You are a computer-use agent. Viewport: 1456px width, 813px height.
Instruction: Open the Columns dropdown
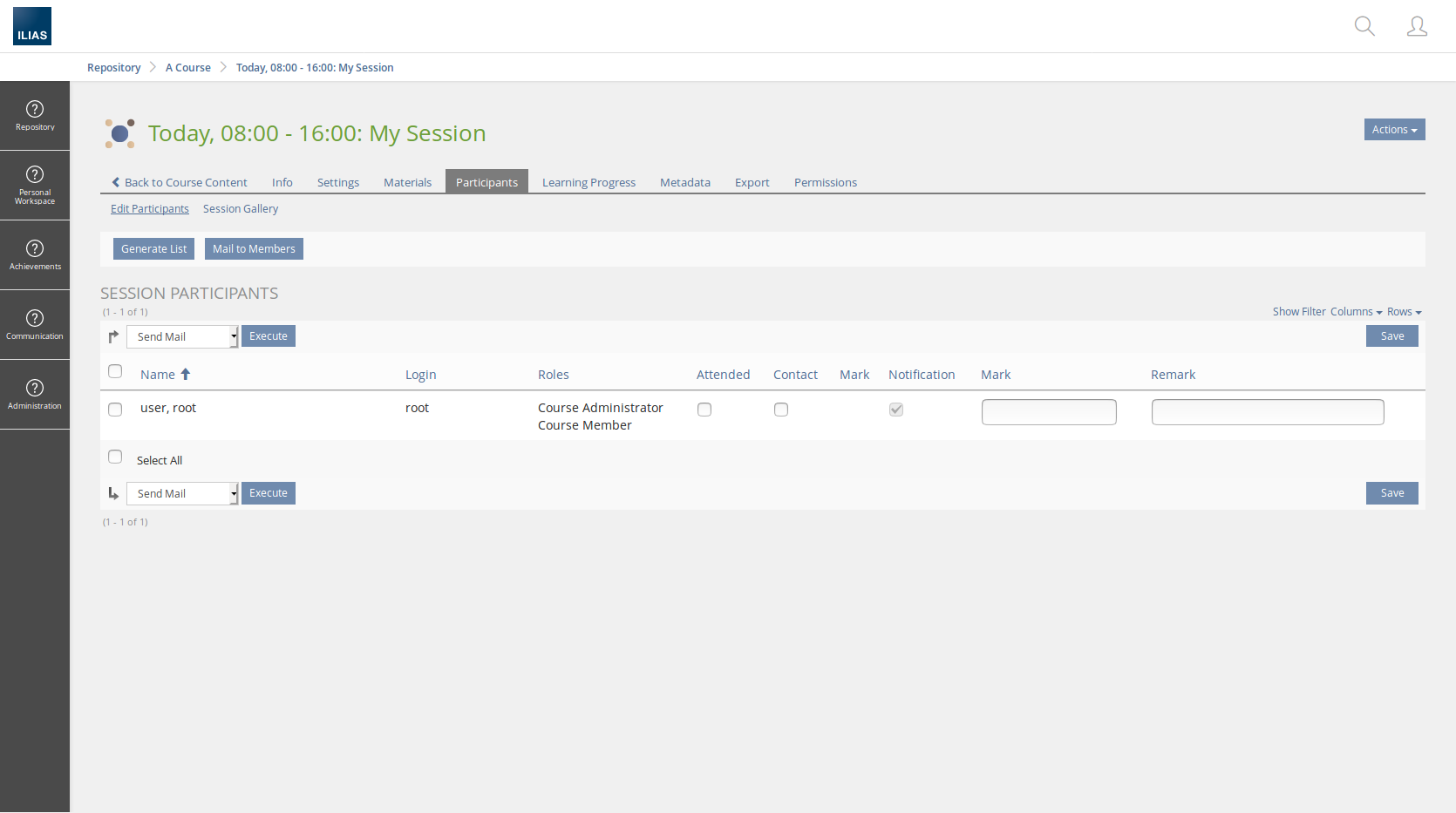tap(1356, 312)
